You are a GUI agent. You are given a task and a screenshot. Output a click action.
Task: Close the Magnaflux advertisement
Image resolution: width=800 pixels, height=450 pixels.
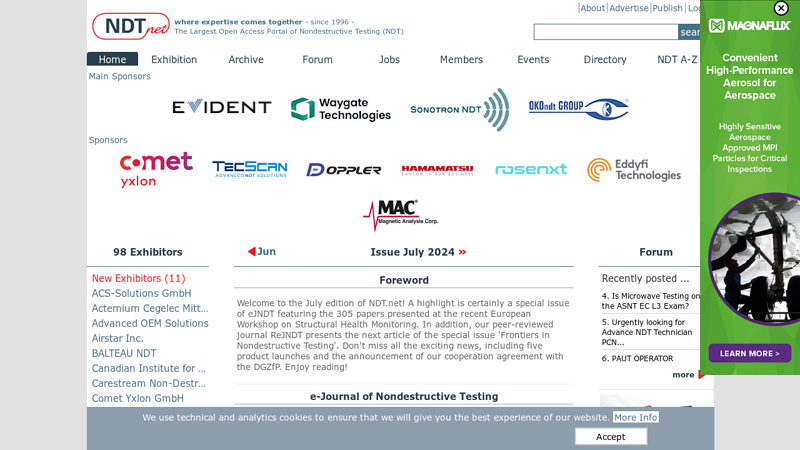[x=781, y=8]
